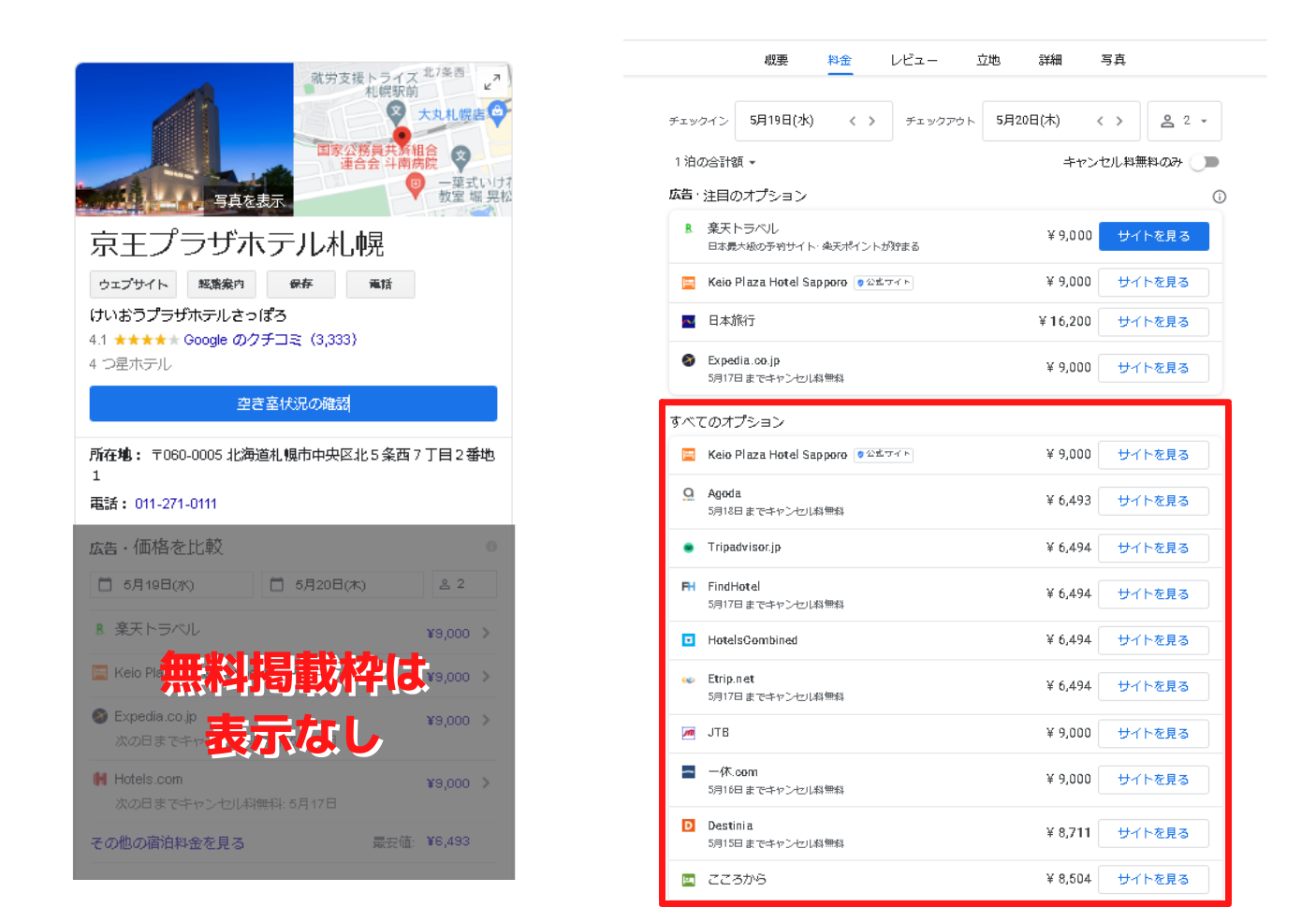Click the FindHotel logo icon
Viewport: 1316px width, 922px height.
(688, 587)
